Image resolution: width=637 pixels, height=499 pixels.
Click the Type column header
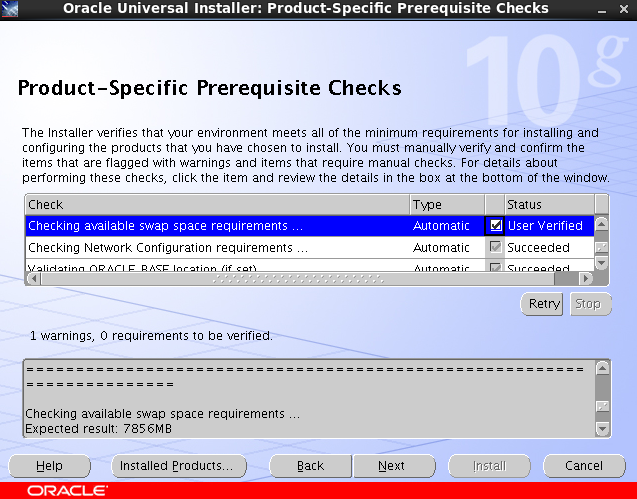447,204
